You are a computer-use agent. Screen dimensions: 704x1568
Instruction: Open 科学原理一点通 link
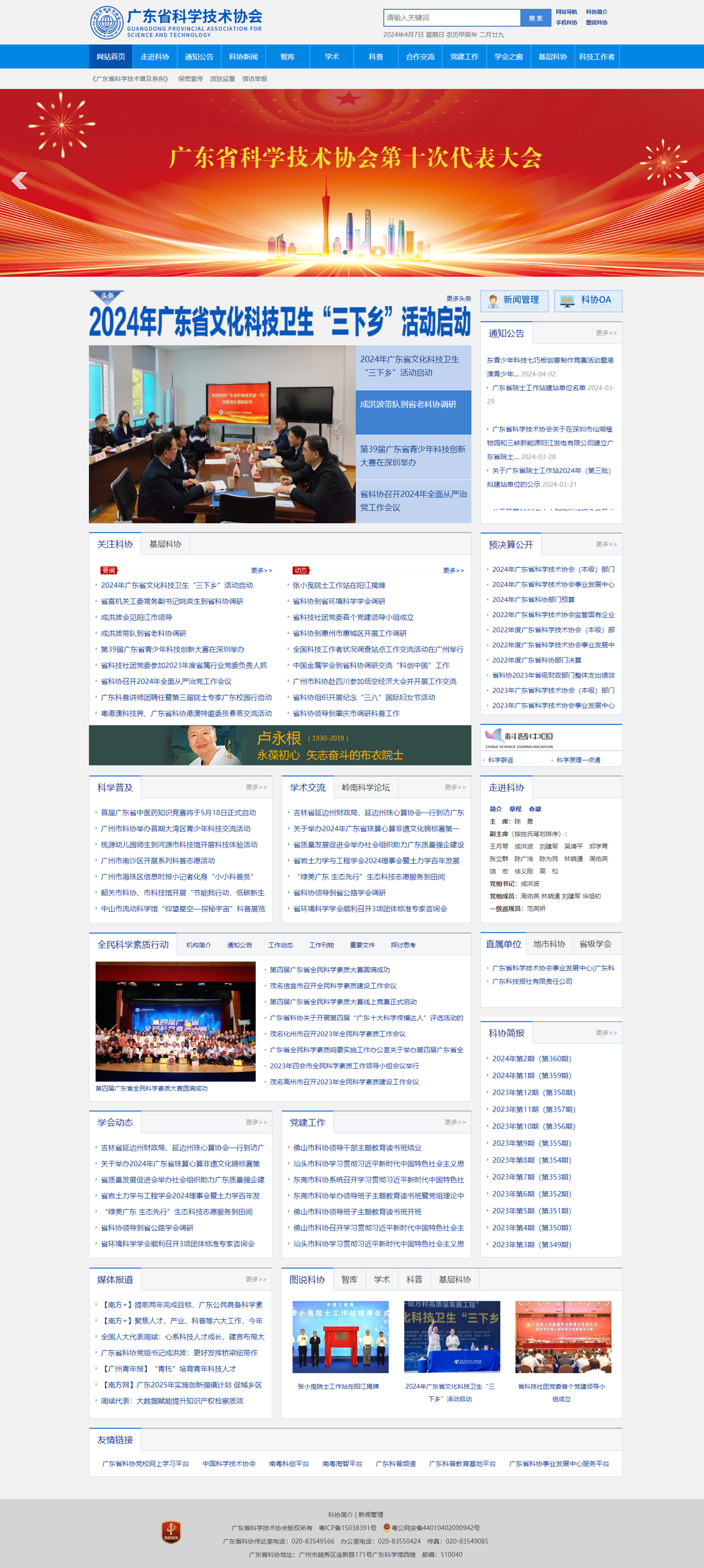(x=578, y=760)
